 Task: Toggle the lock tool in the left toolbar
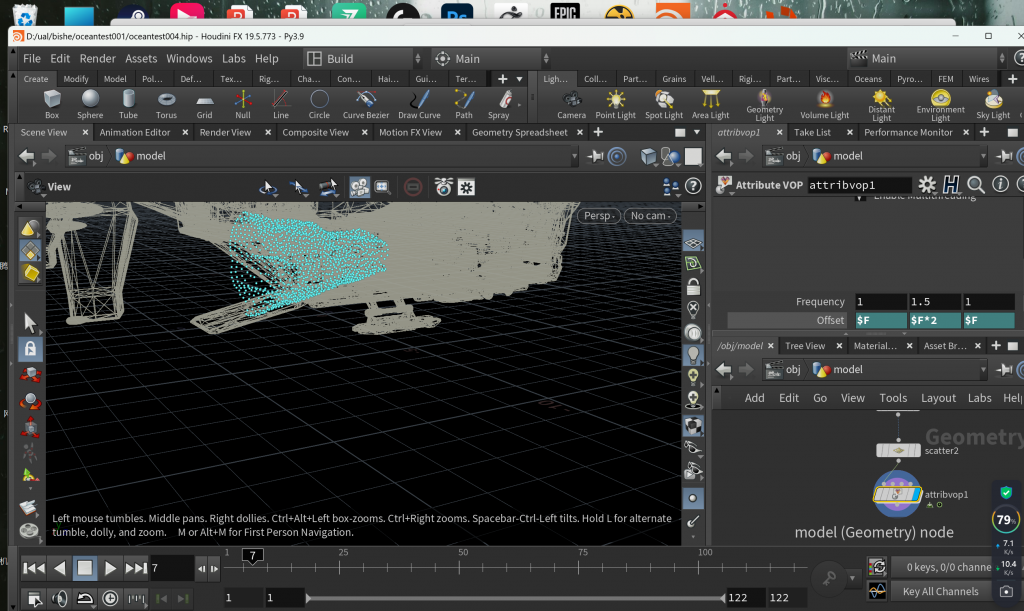[x=30, y=349]
